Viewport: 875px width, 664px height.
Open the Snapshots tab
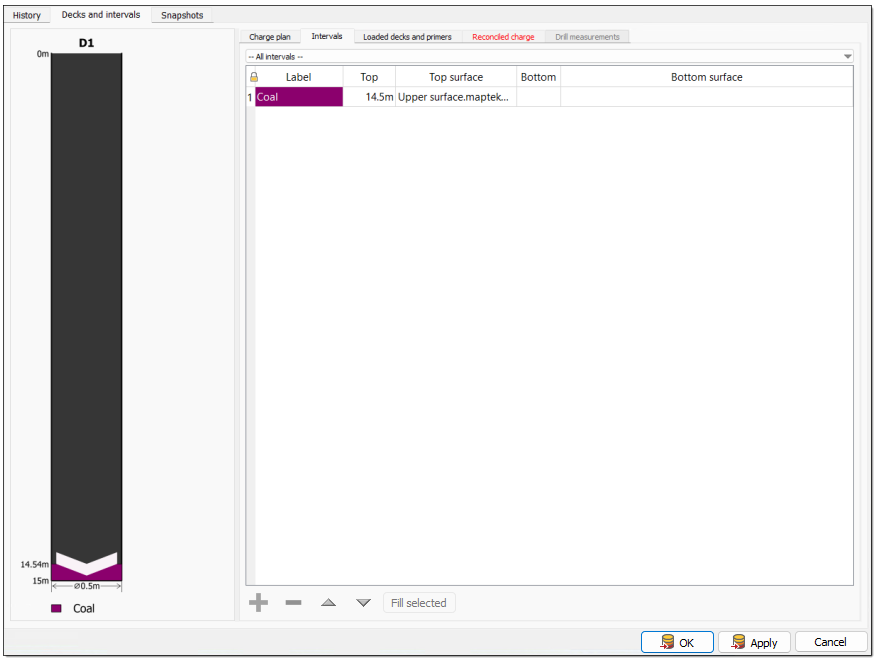click(x=182, y=15)
